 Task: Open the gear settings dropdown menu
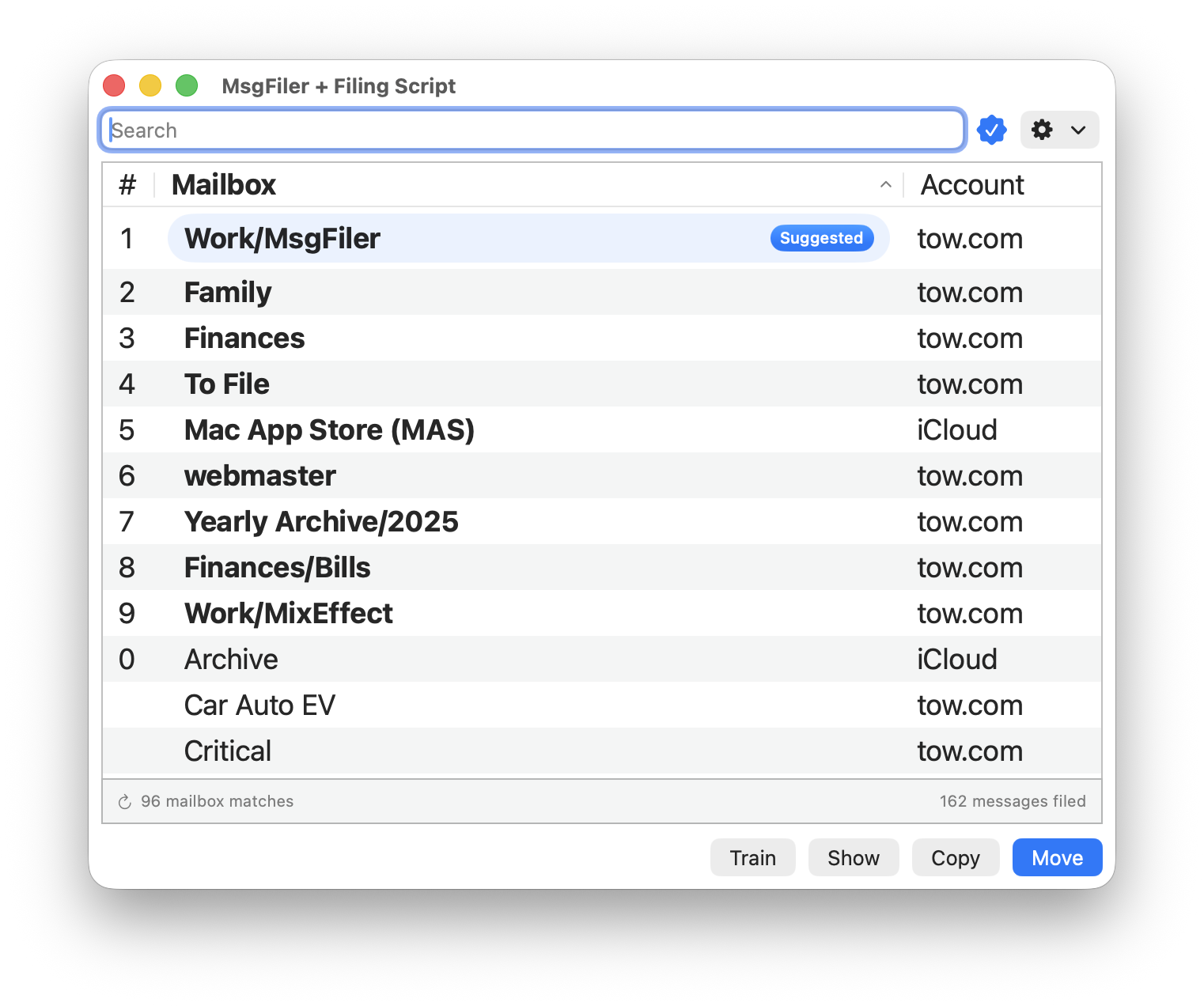pyautogui.click(x=1059, y=130)
